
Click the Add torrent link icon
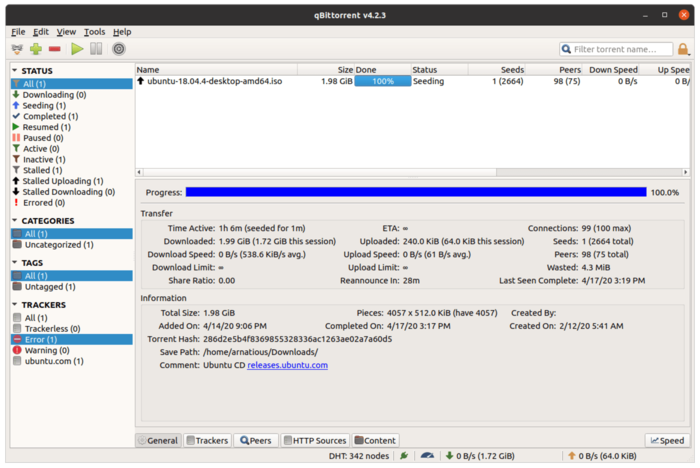click(x=18, y=48)
